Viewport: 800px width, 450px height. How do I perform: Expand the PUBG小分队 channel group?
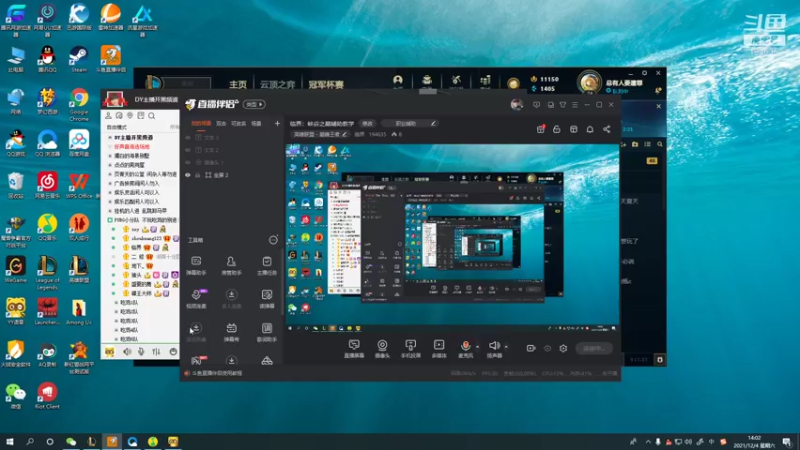pos(110,220)
